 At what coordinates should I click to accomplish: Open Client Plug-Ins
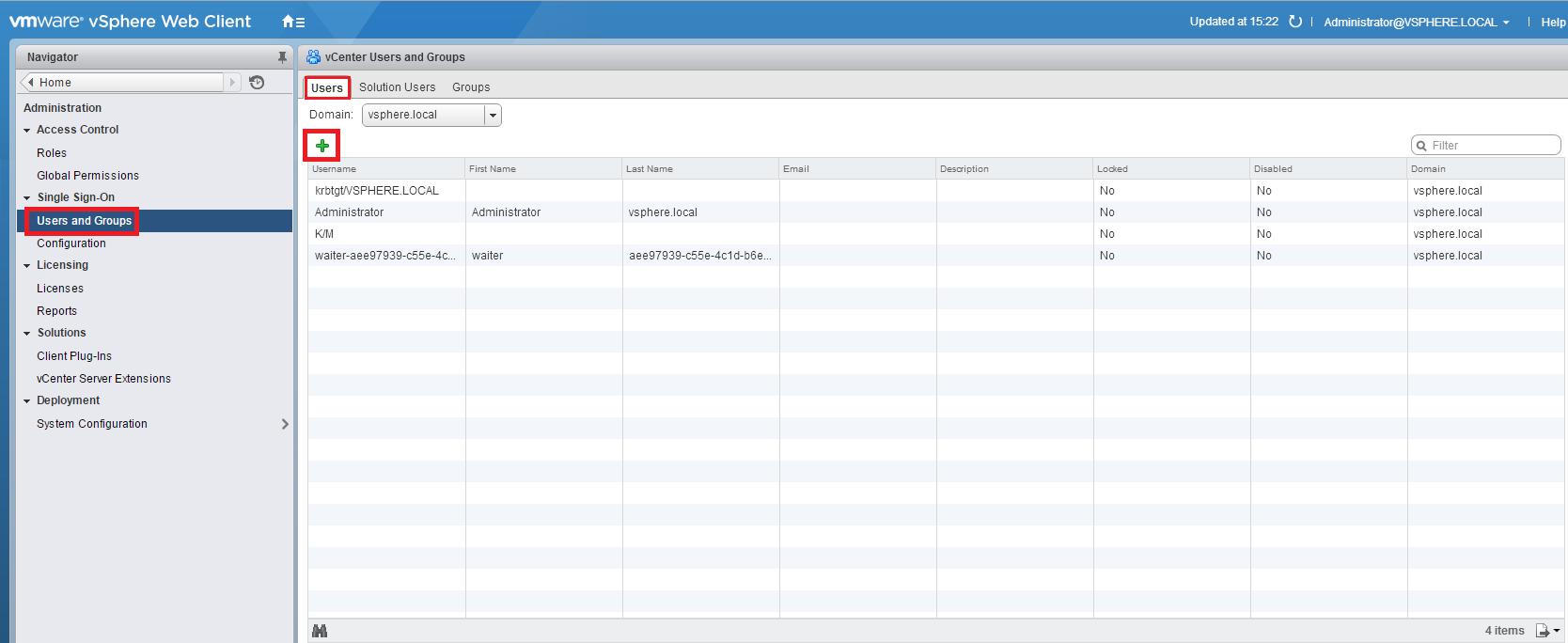[x=74, y=356]
